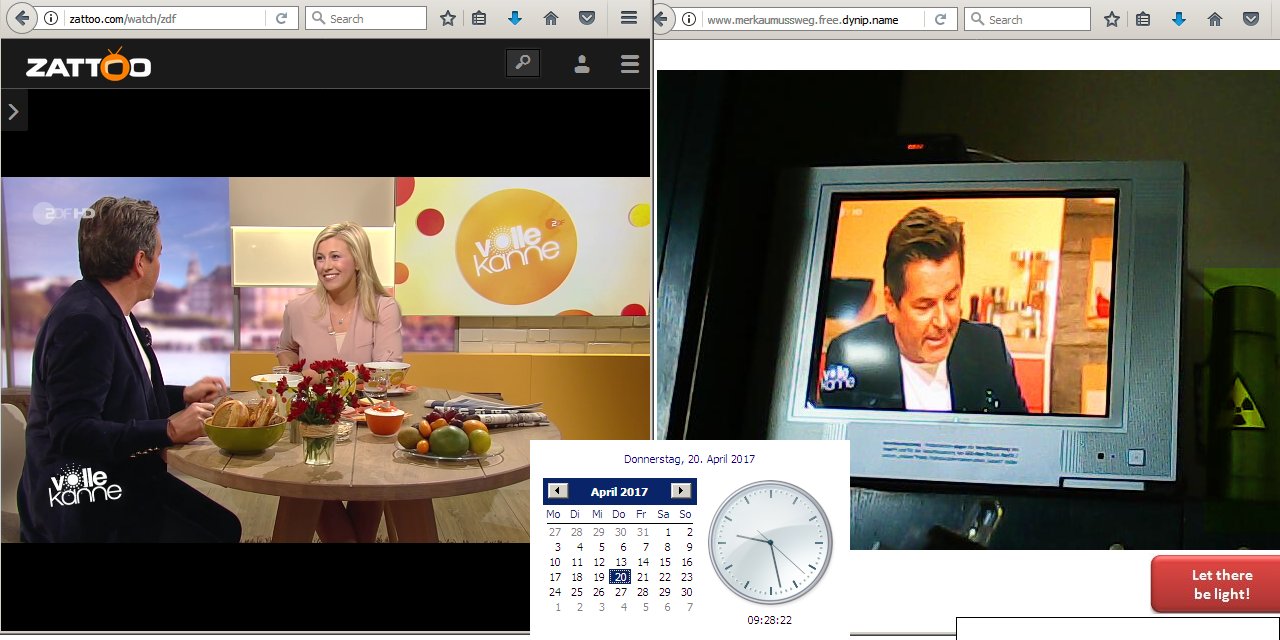Bookmark the Zattoo page with the star icon
Viewport: 1280px width, 640px height.
click(x=447, y=18)
